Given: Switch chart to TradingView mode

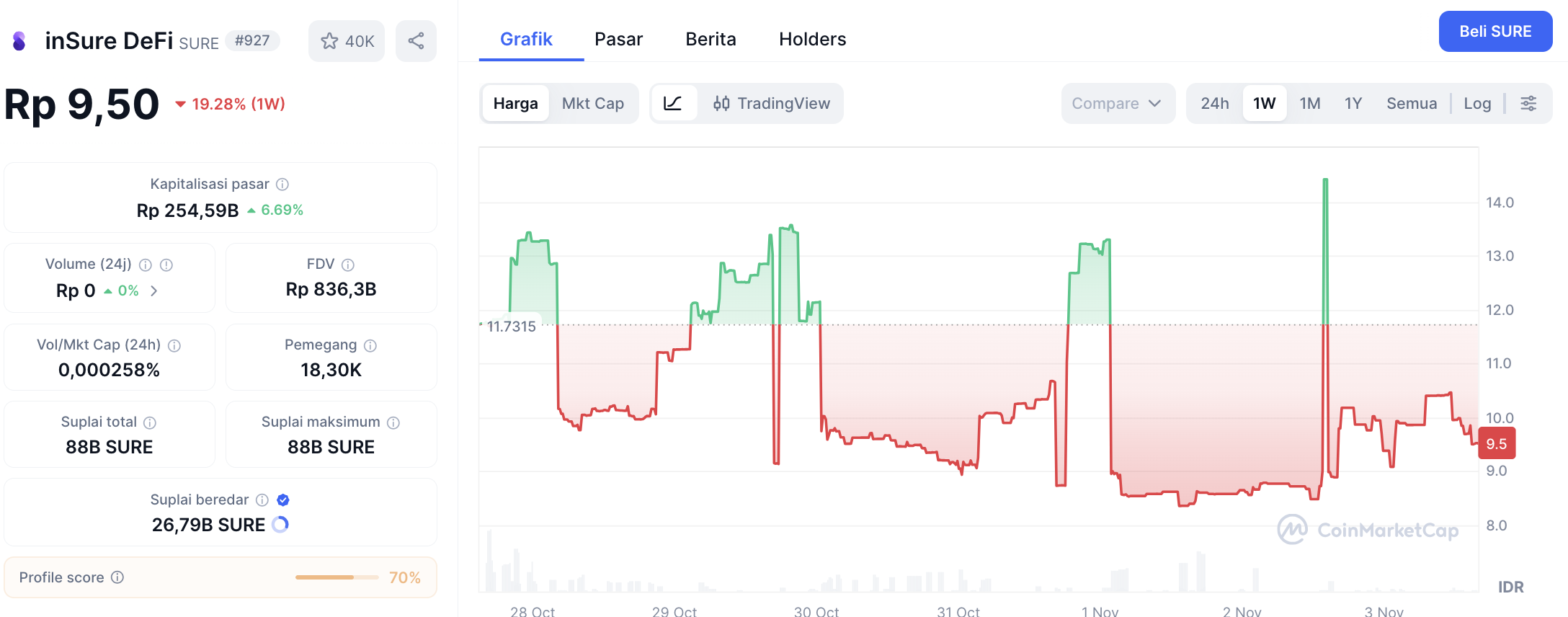Looking at the screenshot, I should [x=772, y=103].
